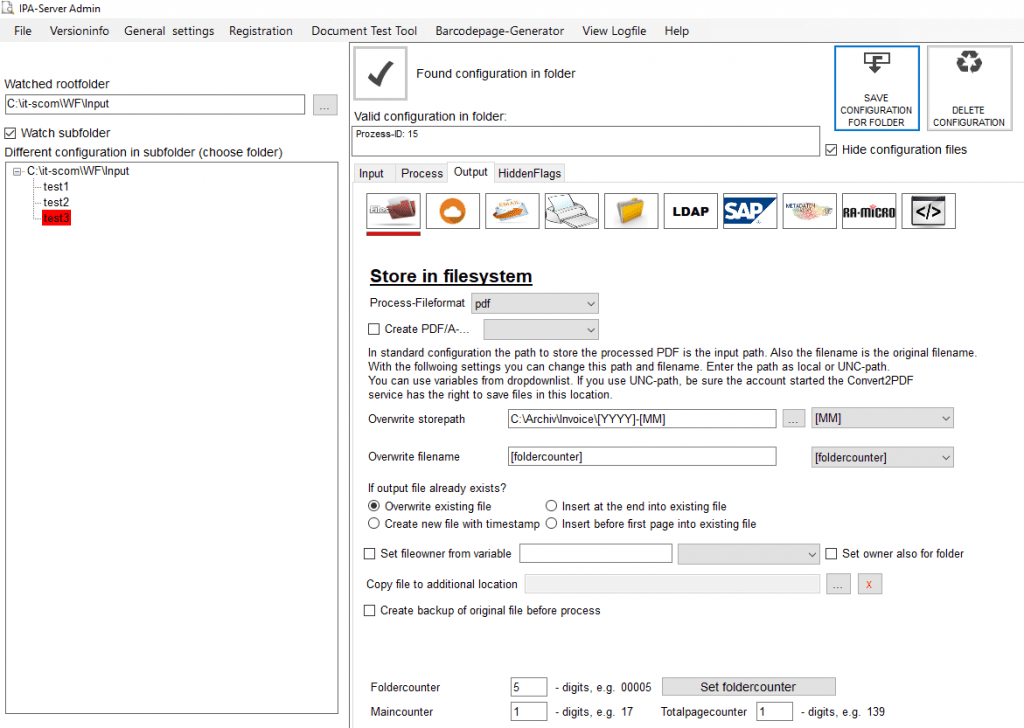Enable Create PDF/A checkbox
Screen dimensions: 1024x728
click(374, 329)
